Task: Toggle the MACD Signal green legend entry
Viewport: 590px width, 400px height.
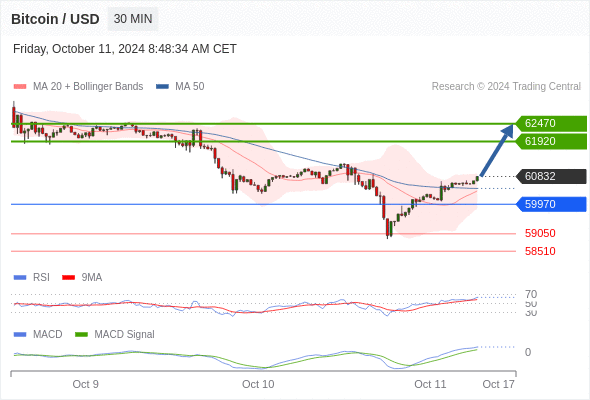Action: tap(115, 335)
